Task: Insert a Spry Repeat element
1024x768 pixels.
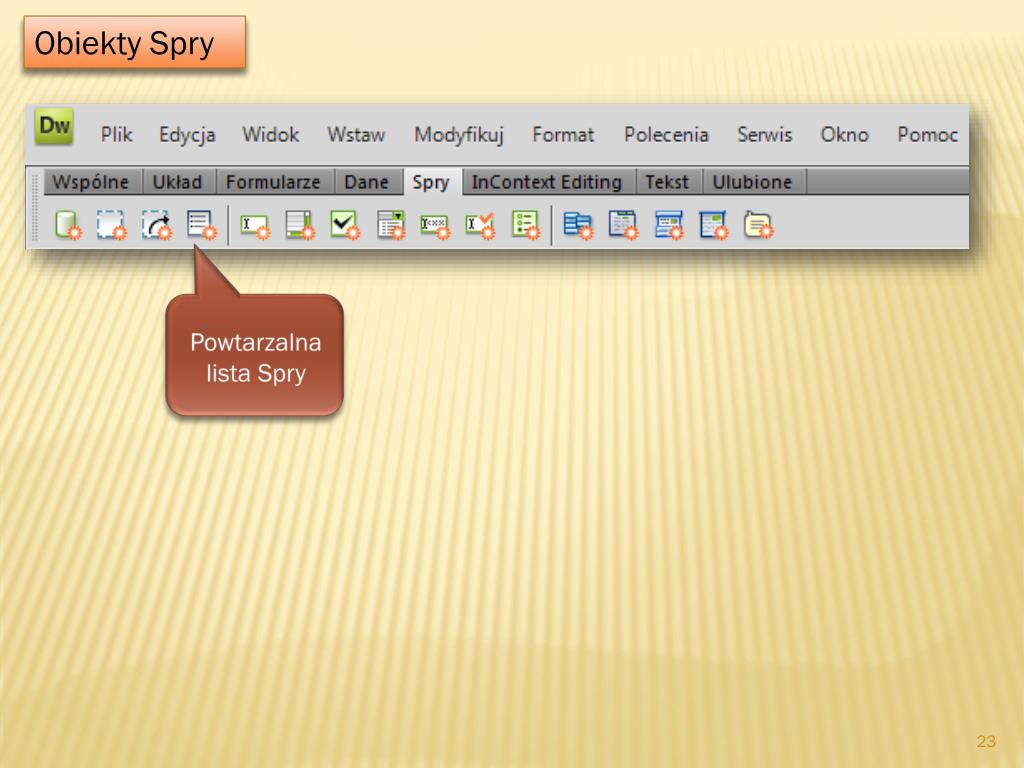Action: point(157,225)
